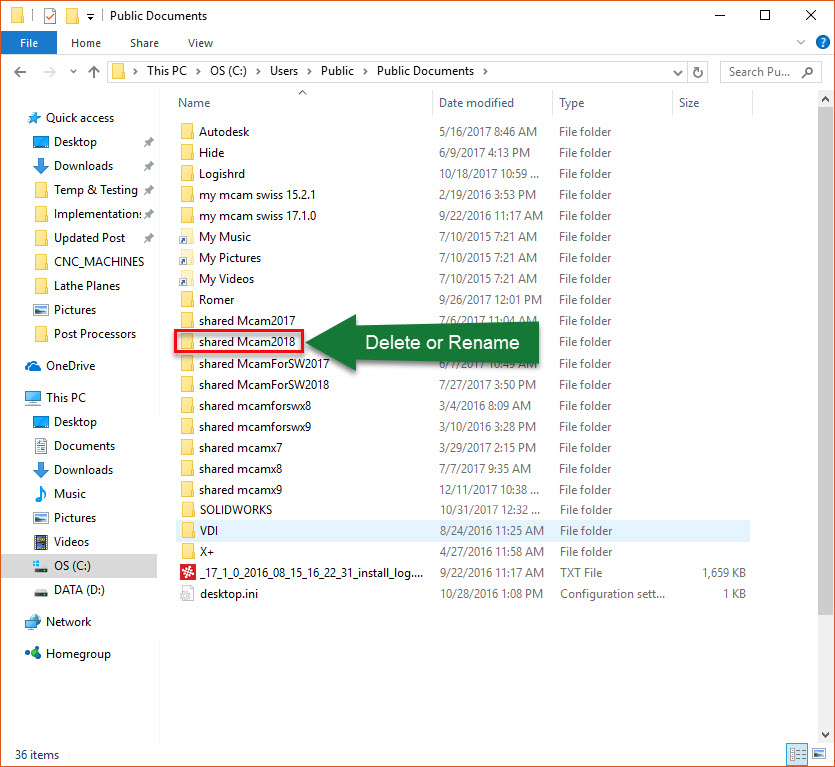835x767 pixels.
Task: Click the New folder quick access icon
Action: (72, 16)
